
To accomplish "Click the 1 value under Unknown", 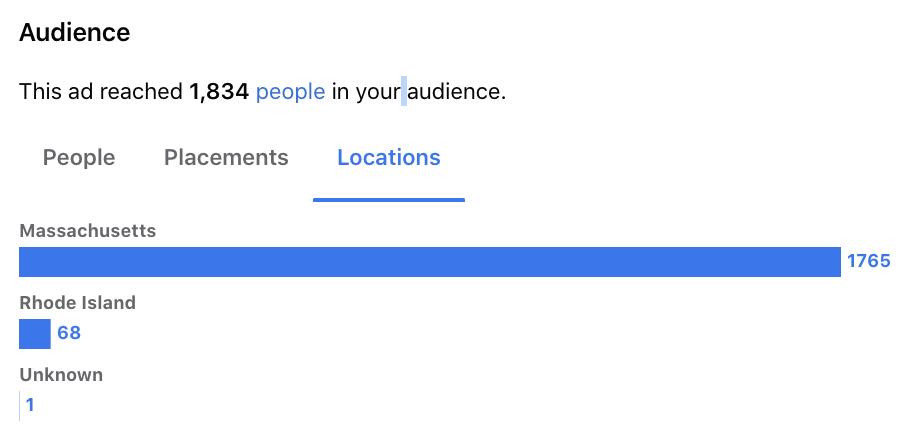I will (30, 406).
